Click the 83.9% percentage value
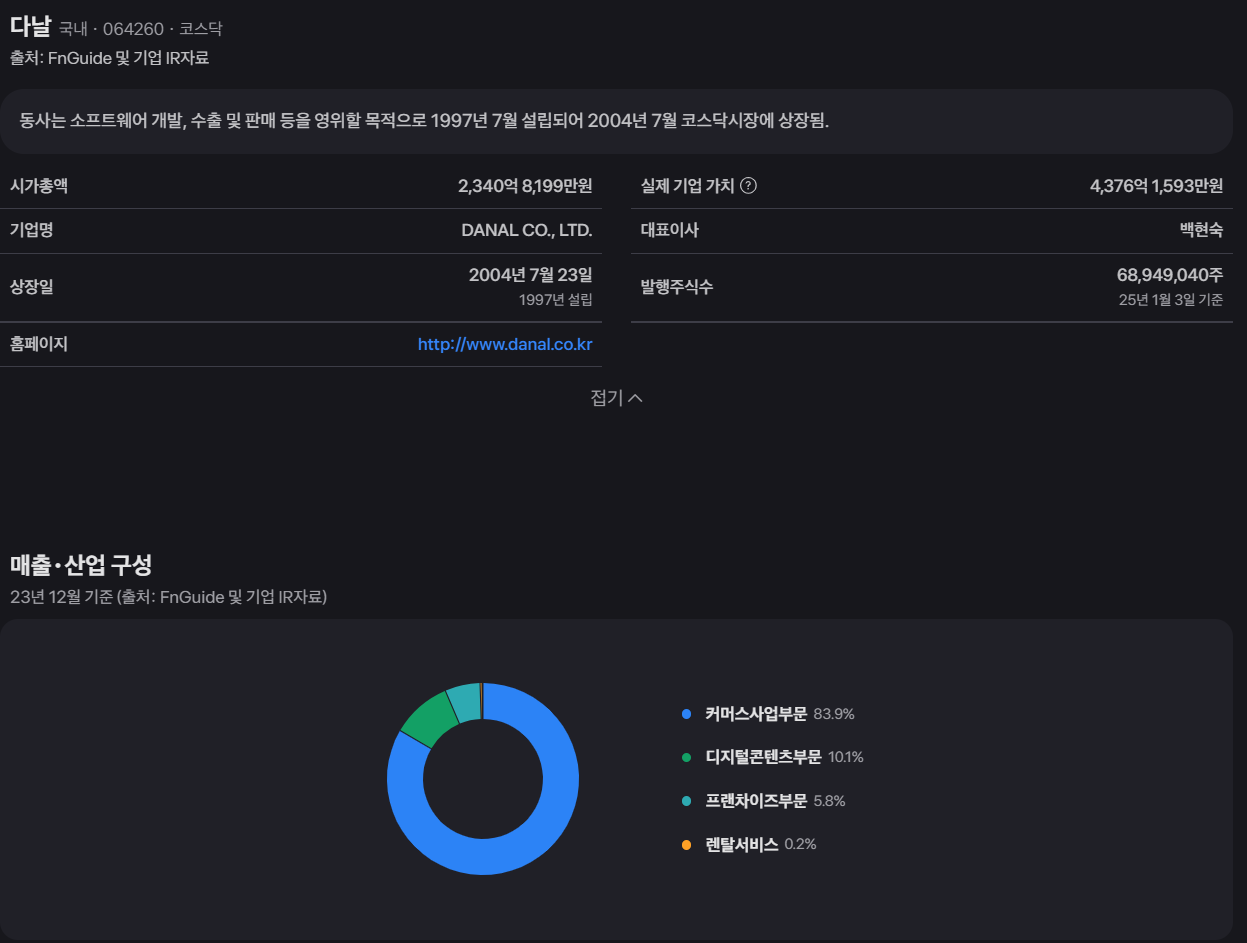Viewport: 1247px width, 943px height. pyautogui.click(x=834, y=714)
